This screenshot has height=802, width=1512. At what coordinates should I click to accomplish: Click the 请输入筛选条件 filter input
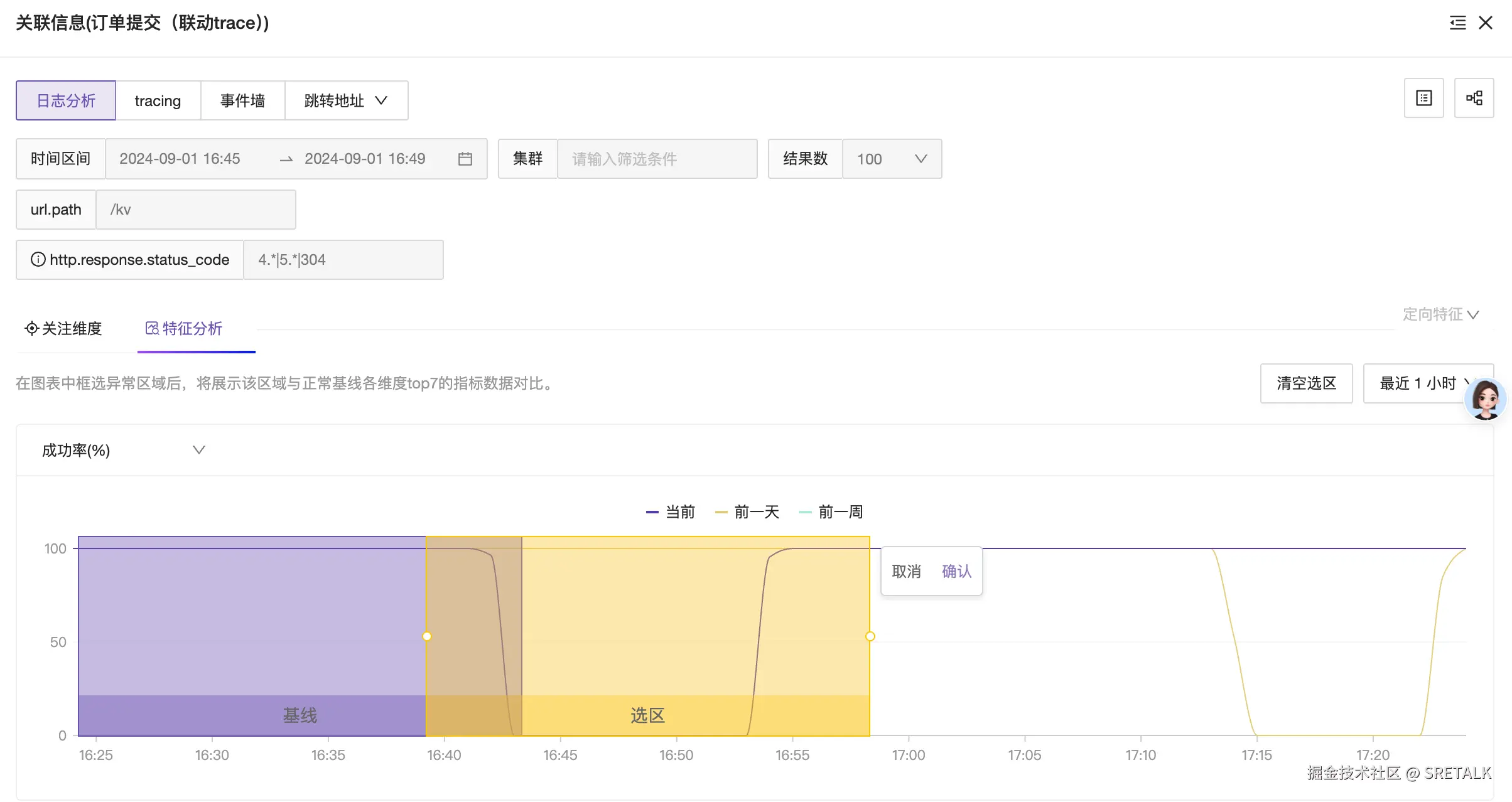pos(657,159)
